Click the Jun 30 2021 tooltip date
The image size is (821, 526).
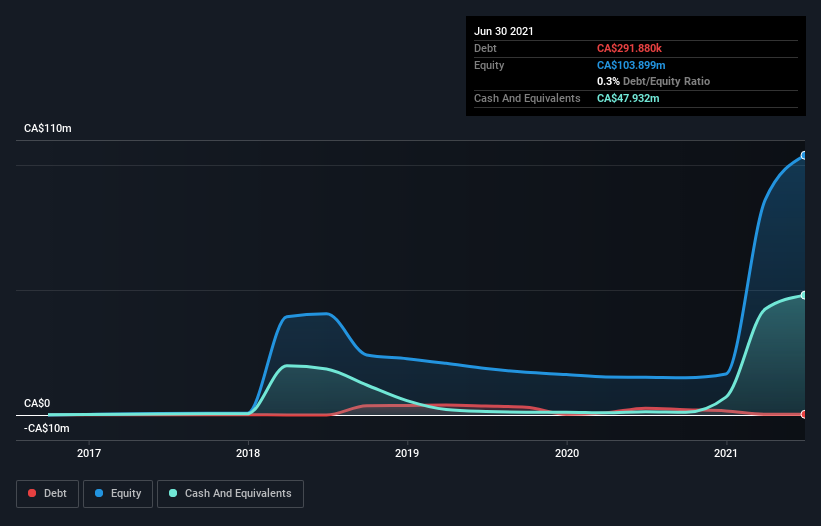click(504, 31)
